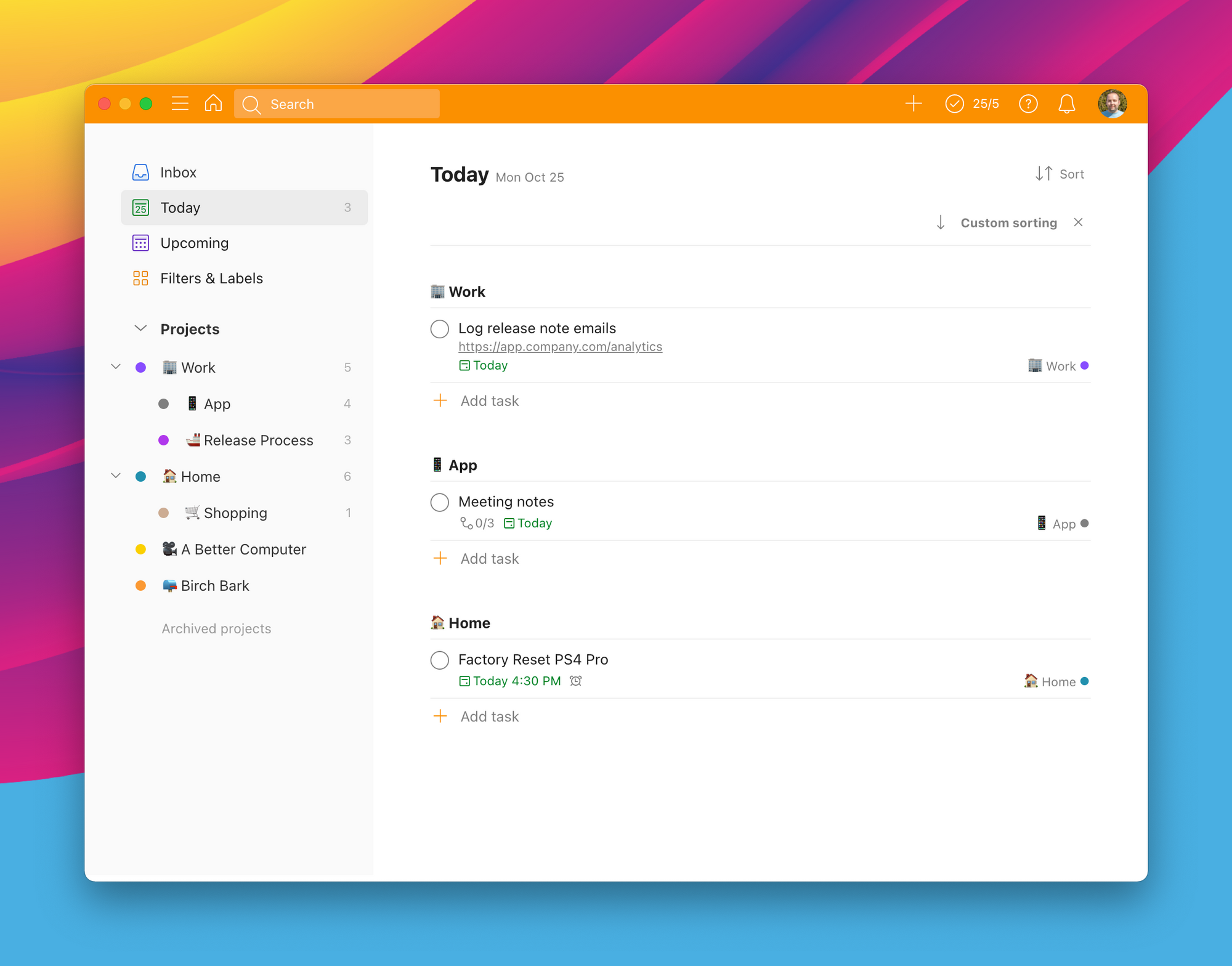Toggle the sidebar menu hamburger icon
This screenshot has width=1232, height=966.
coord(180,103)
